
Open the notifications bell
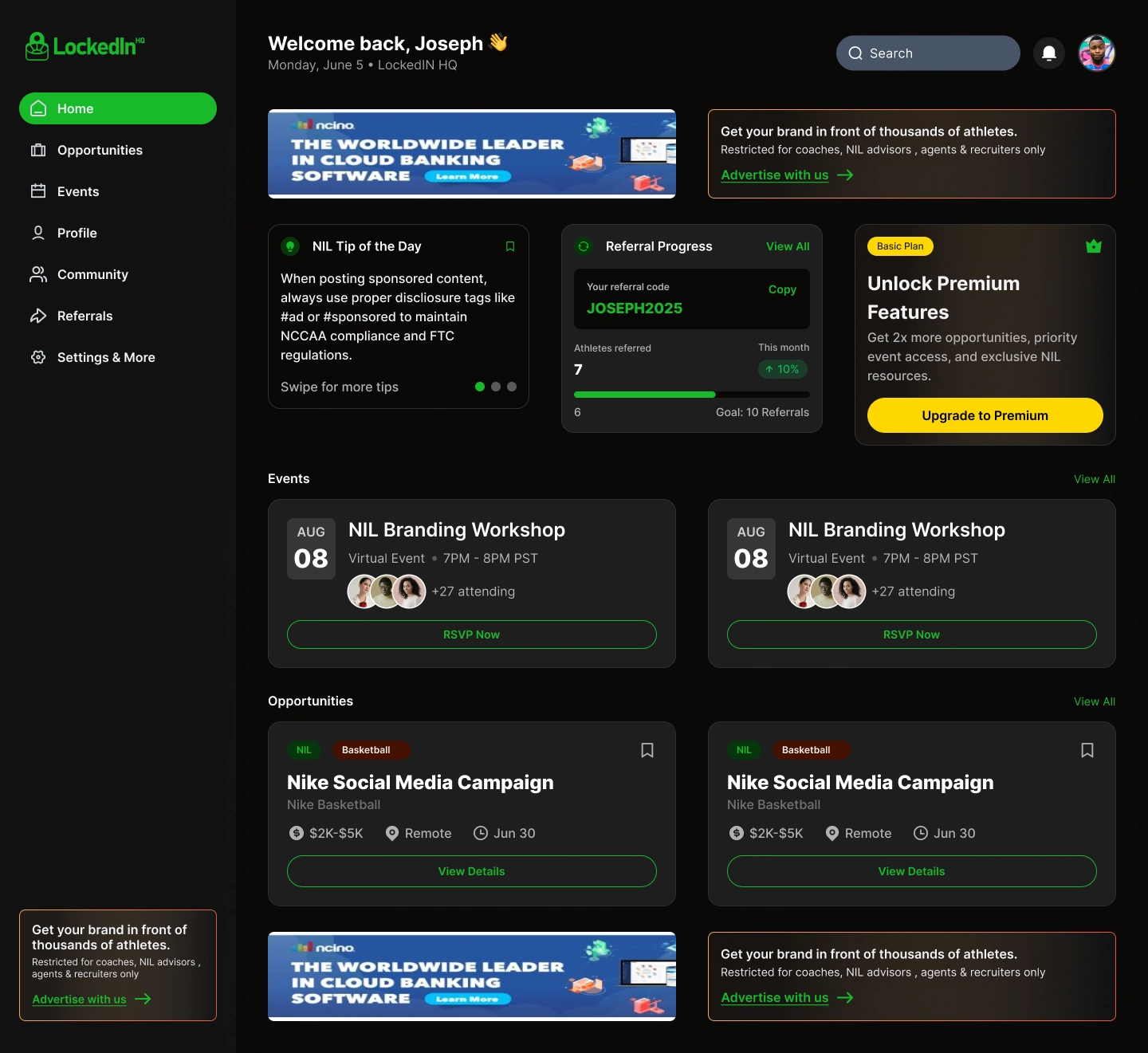tap(1049, 53)
